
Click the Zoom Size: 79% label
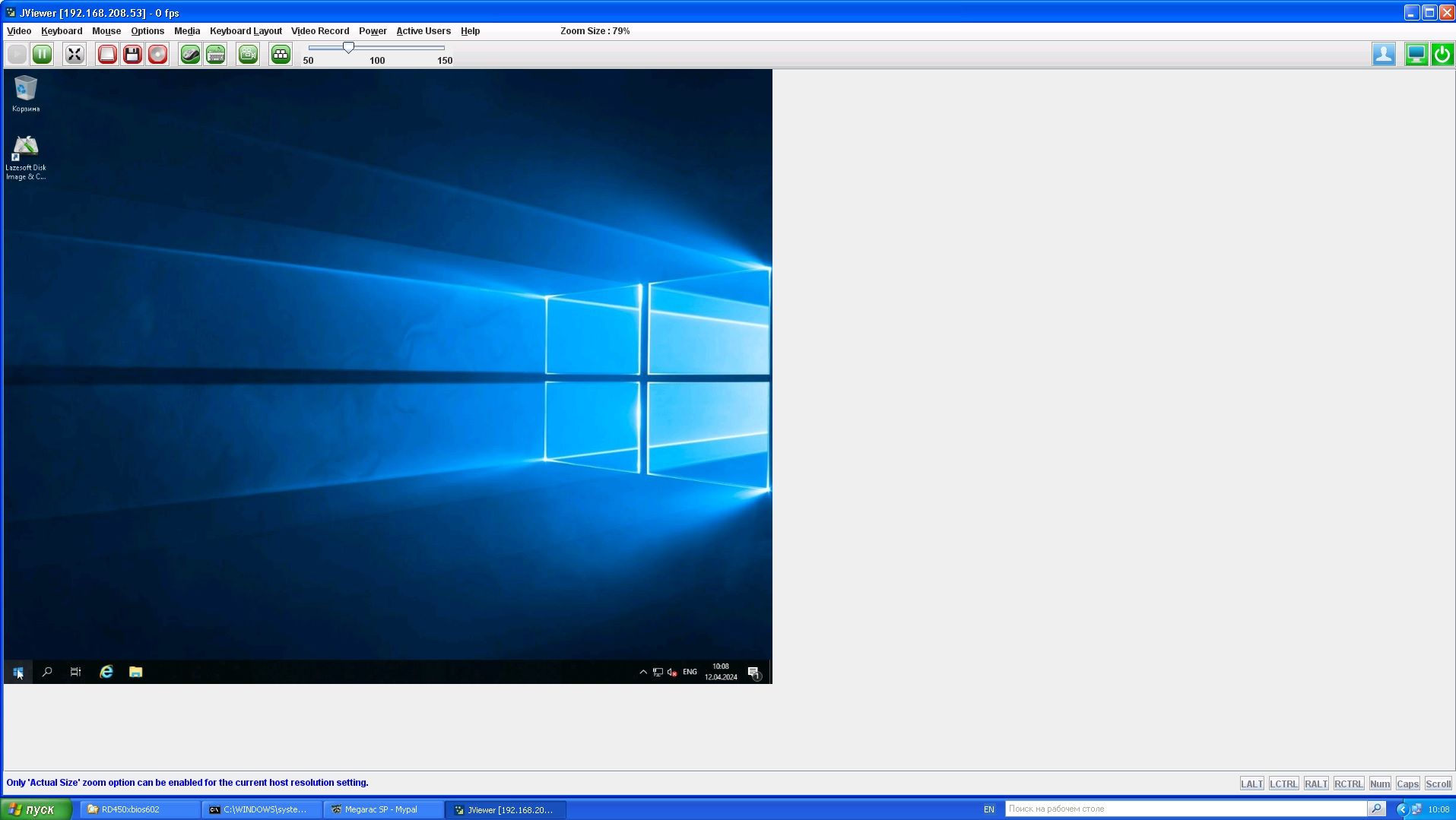pos(595,31)
